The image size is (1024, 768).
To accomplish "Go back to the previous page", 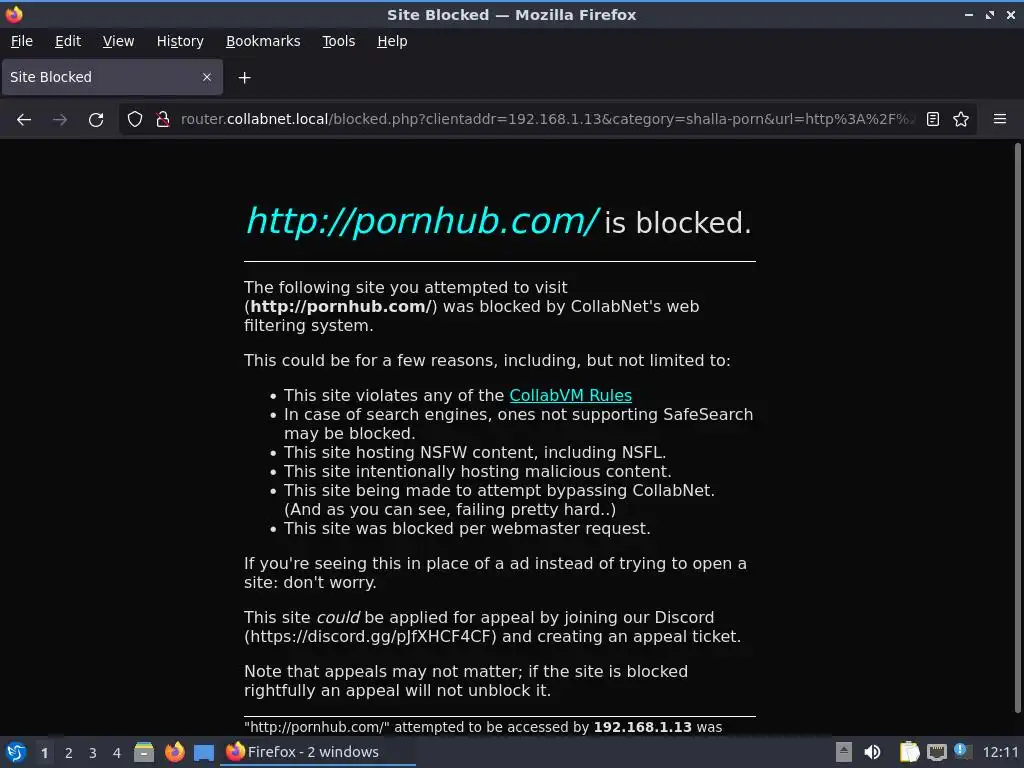I will tap(24, 120).
